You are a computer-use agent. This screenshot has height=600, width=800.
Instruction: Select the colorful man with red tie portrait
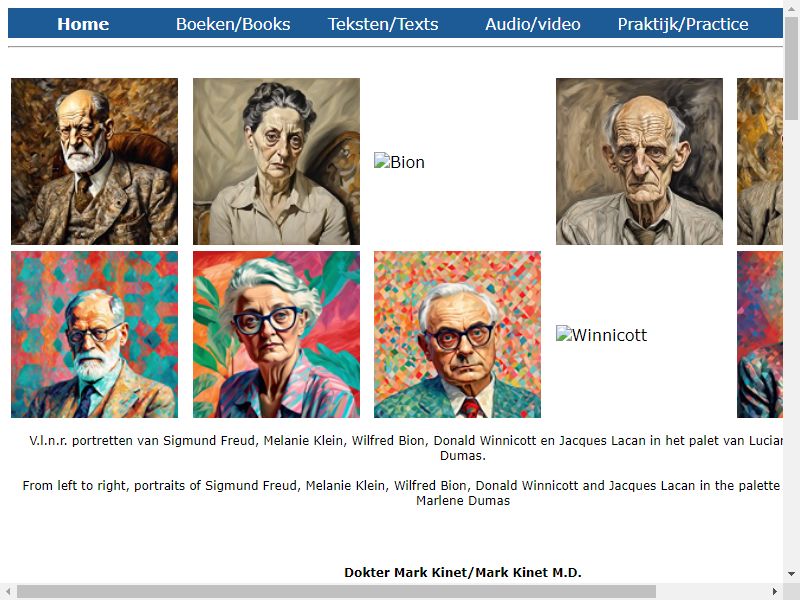pyautogui.click(x=457, y=334)
